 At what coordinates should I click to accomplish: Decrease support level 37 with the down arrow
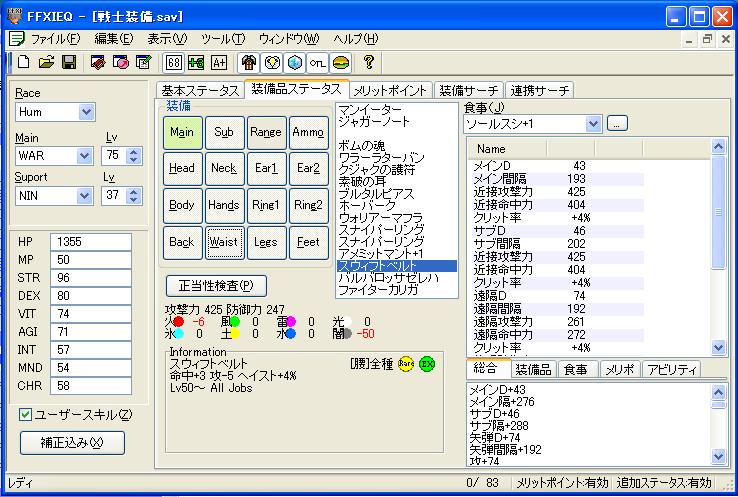[x=134, y=200]
